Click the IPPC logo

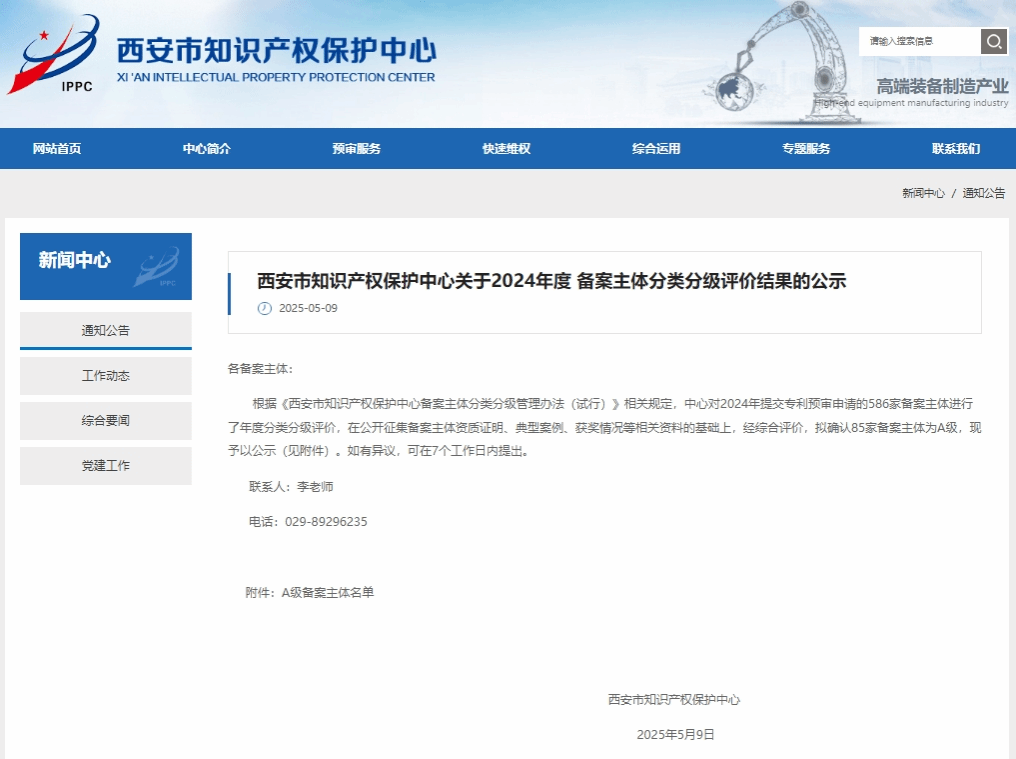(x=54, y=54)
